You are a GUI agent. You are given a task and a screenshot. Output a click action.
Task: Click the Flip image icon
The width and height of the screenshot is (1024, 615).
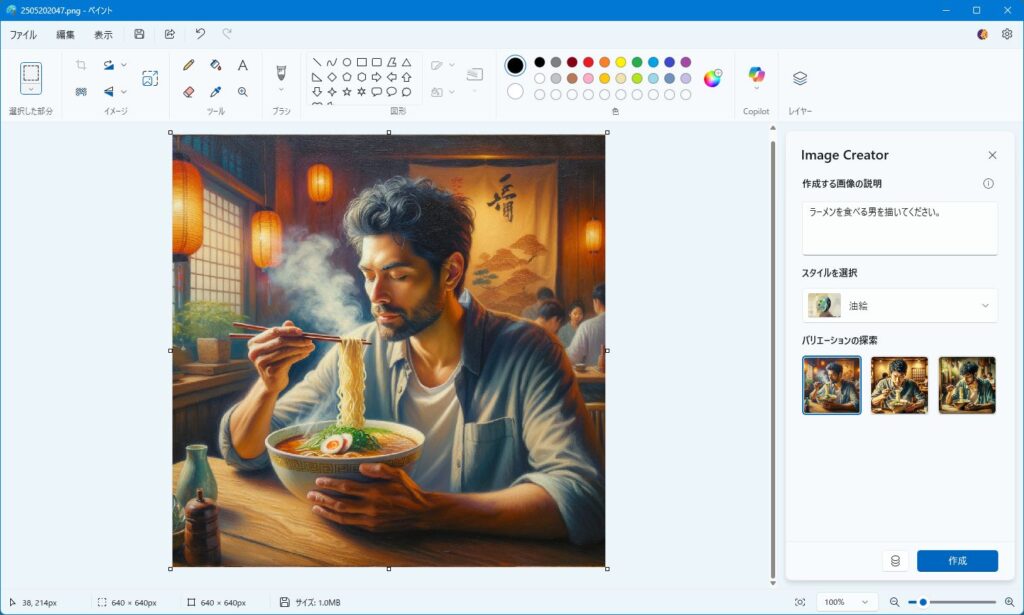108,92
